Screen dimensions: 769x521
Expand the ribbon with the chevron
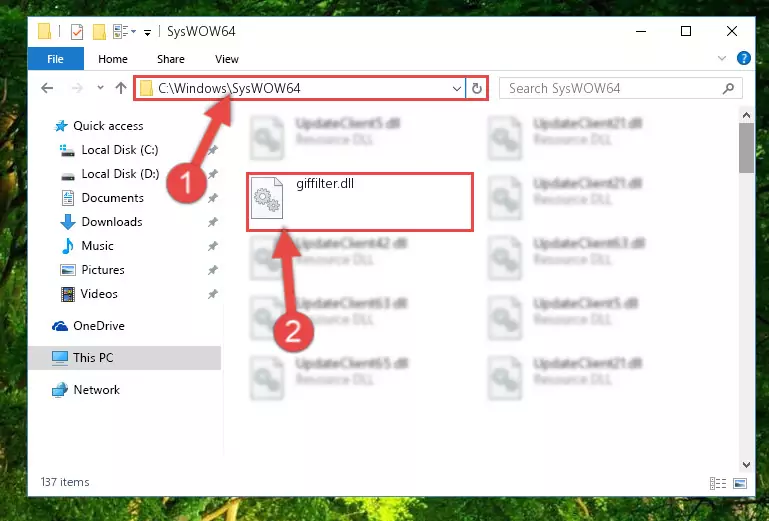click(x=721, y=58)
